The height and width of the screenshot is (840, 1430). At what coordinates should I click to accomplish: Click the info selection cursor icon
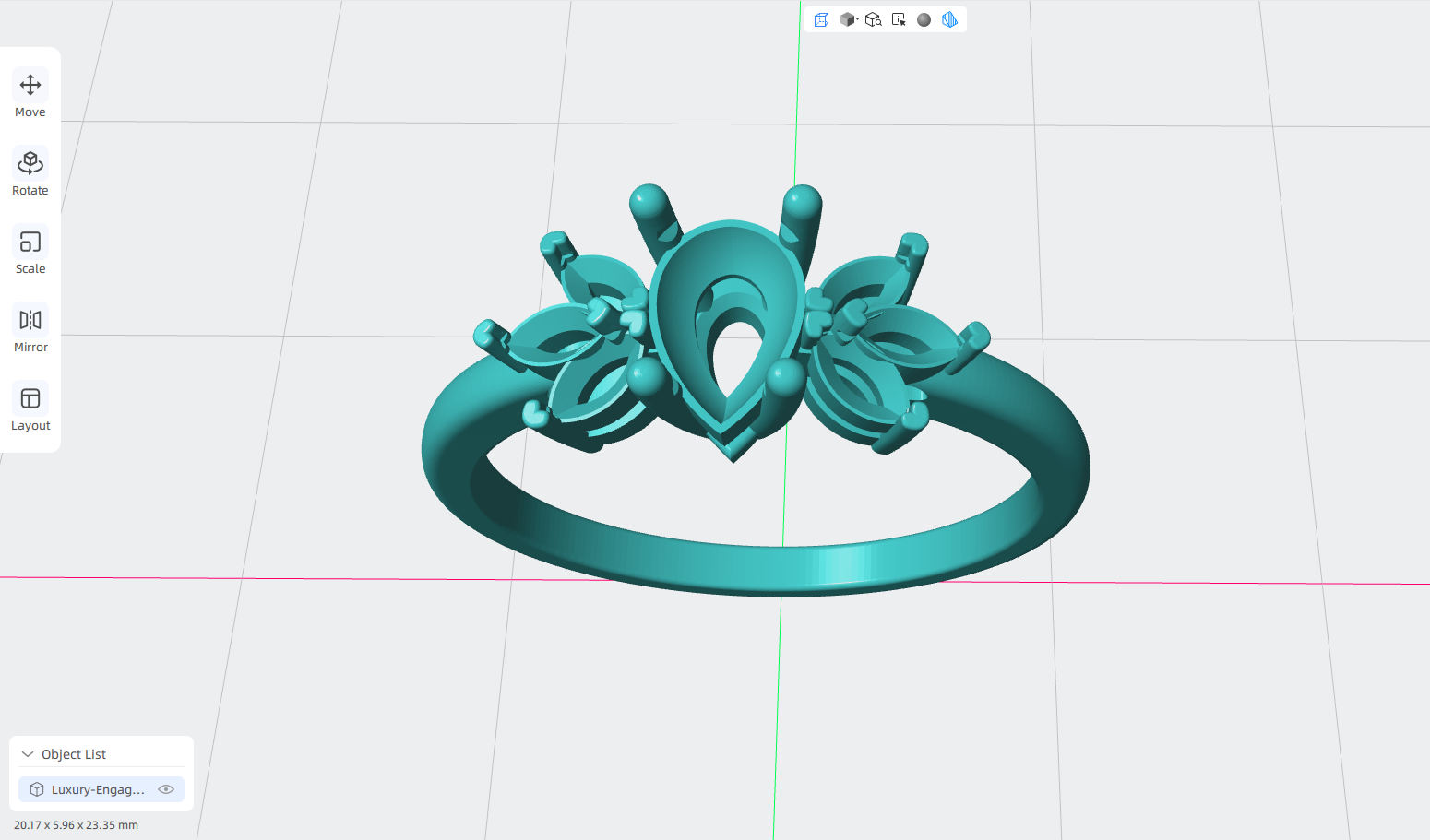899,19
